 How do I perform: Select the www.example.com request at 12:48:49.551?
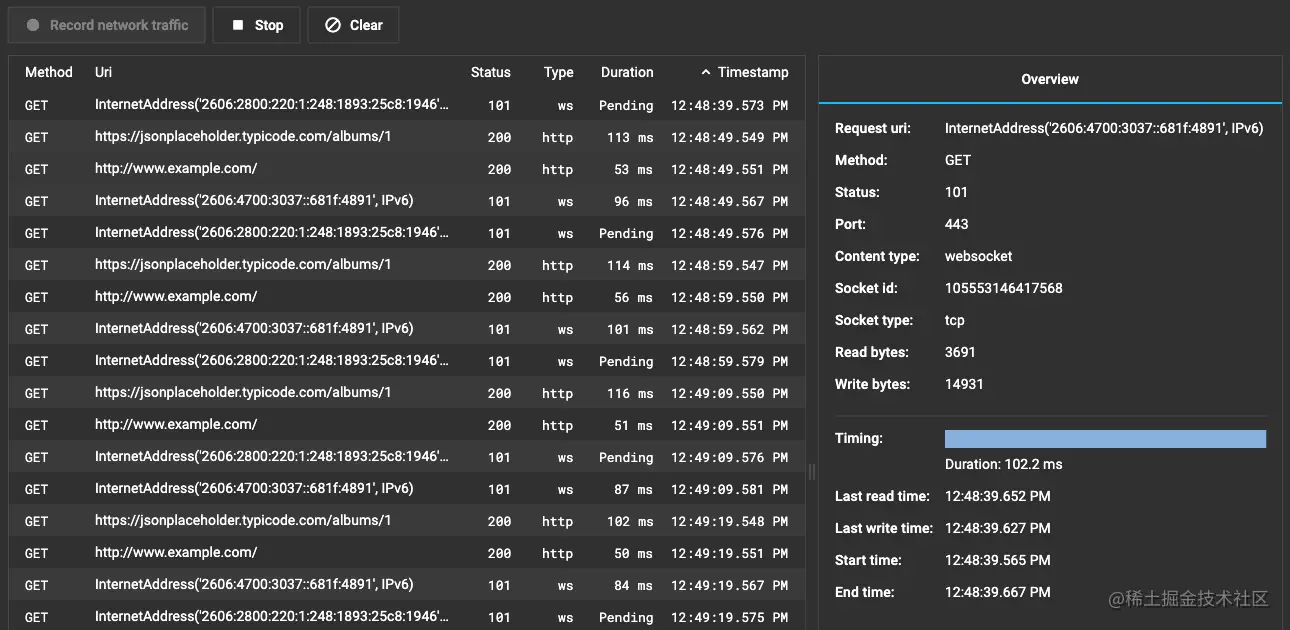coord(407,169)
